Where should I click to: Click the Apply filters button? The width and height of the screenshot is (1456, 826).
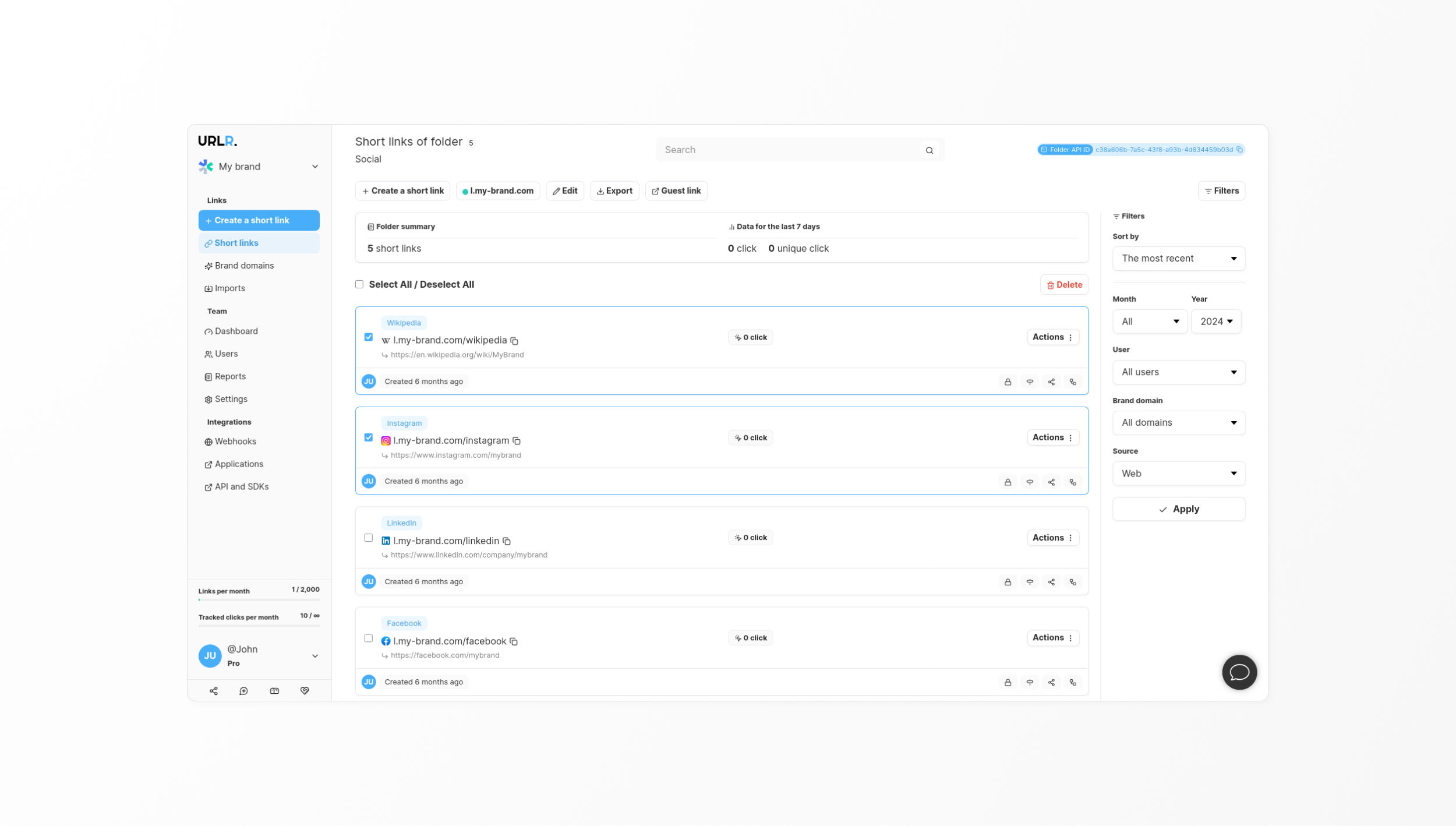1179,509
